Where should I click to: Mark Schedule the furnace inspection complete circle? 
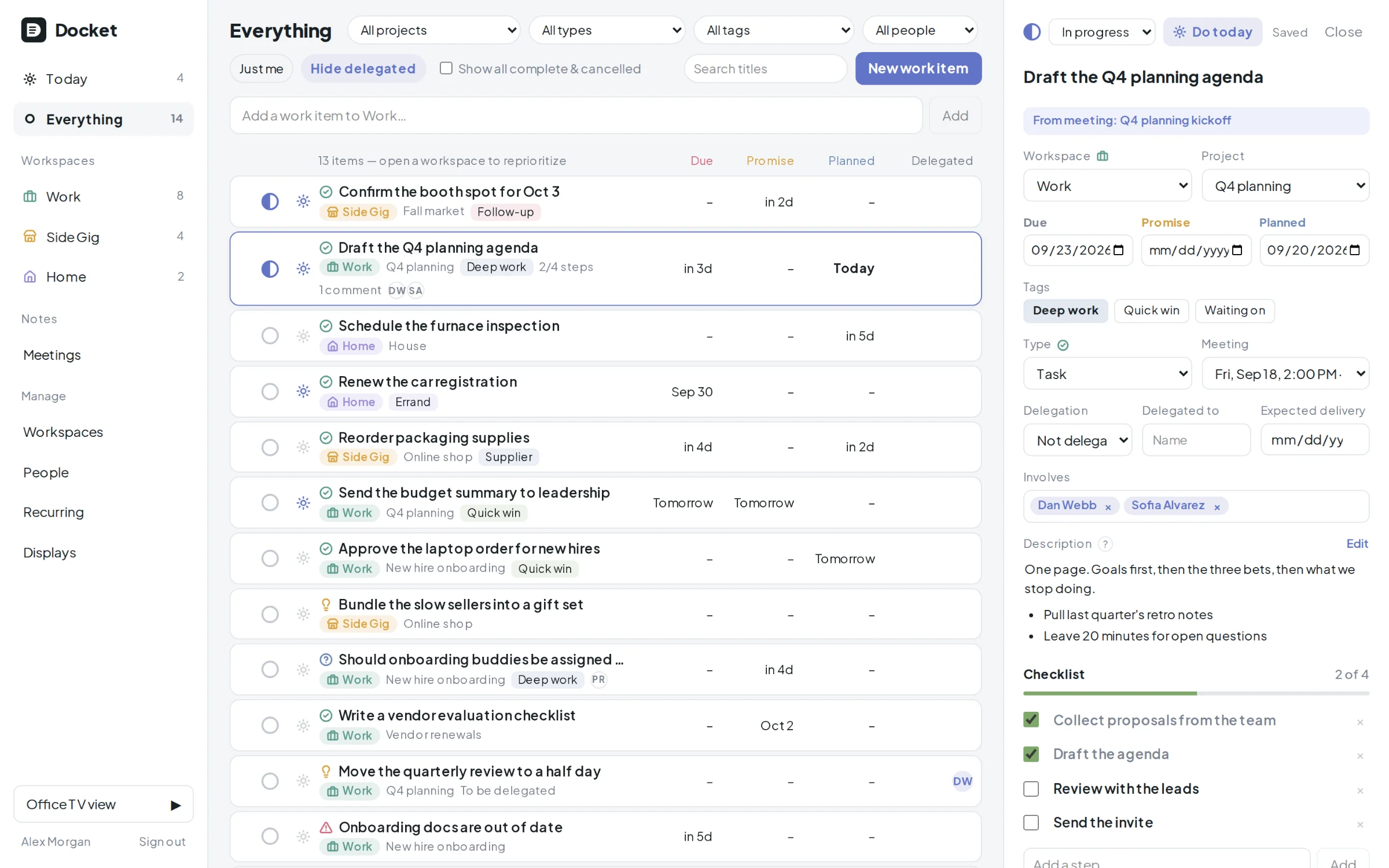[x=270, y=336]
